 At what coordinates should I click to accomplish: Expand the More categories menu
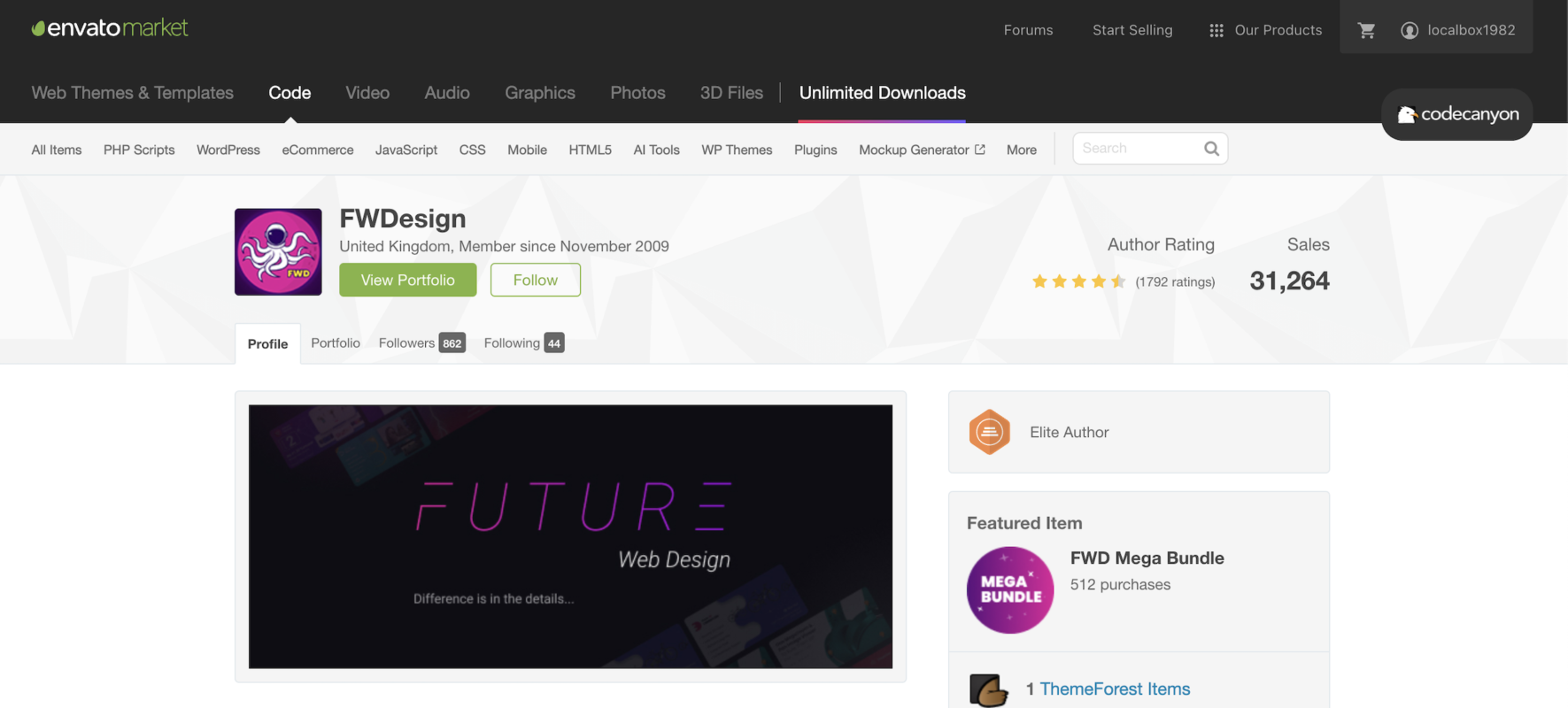point(1021,150)
